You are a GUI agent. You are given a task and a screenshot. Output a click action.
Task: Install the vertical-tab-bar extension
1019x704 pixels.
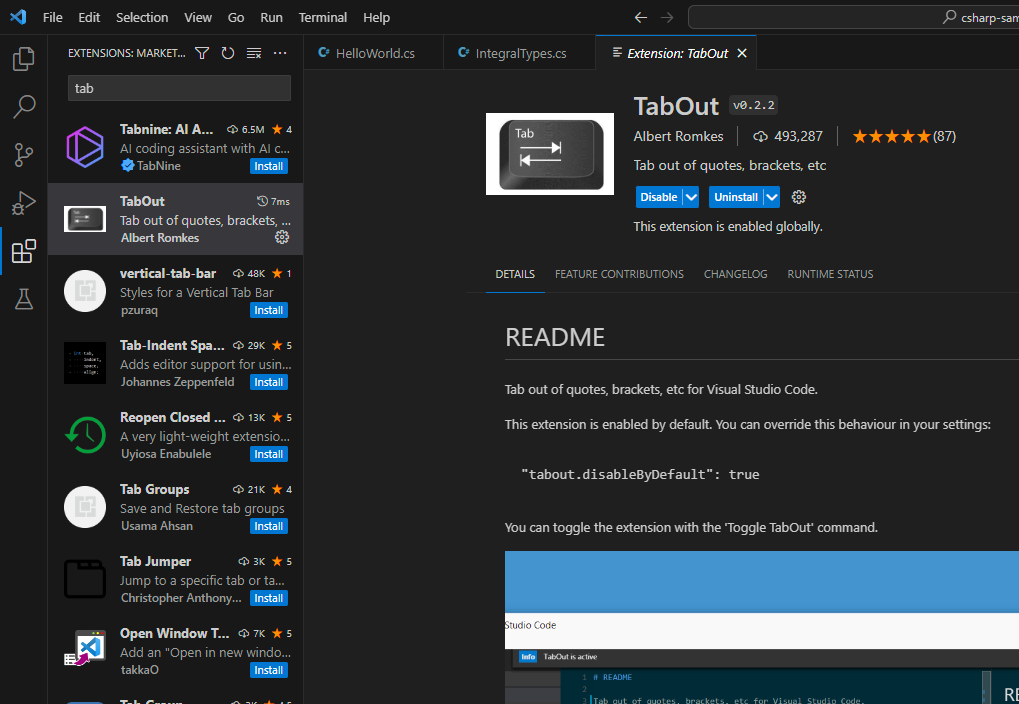point(268,310)
